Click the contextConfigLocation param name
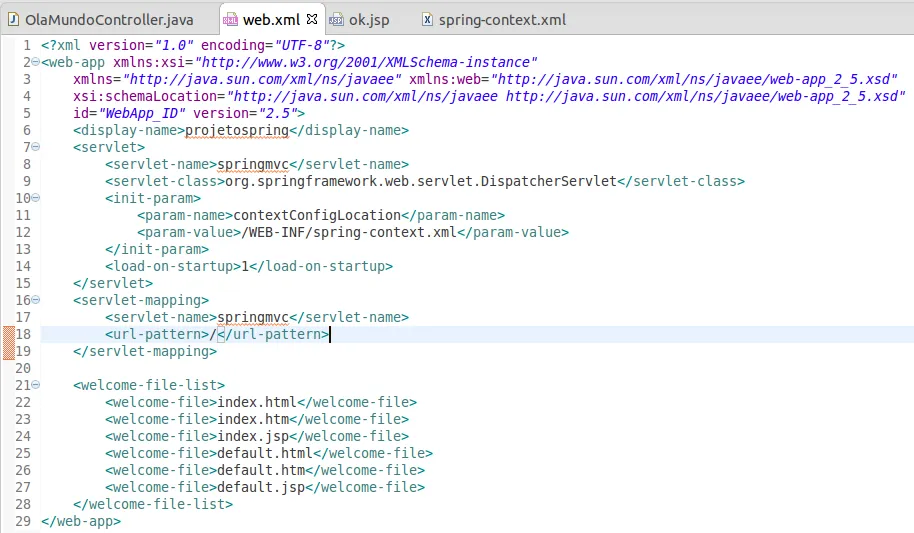This screenshot has width=914, height=533. coord(316,215)
